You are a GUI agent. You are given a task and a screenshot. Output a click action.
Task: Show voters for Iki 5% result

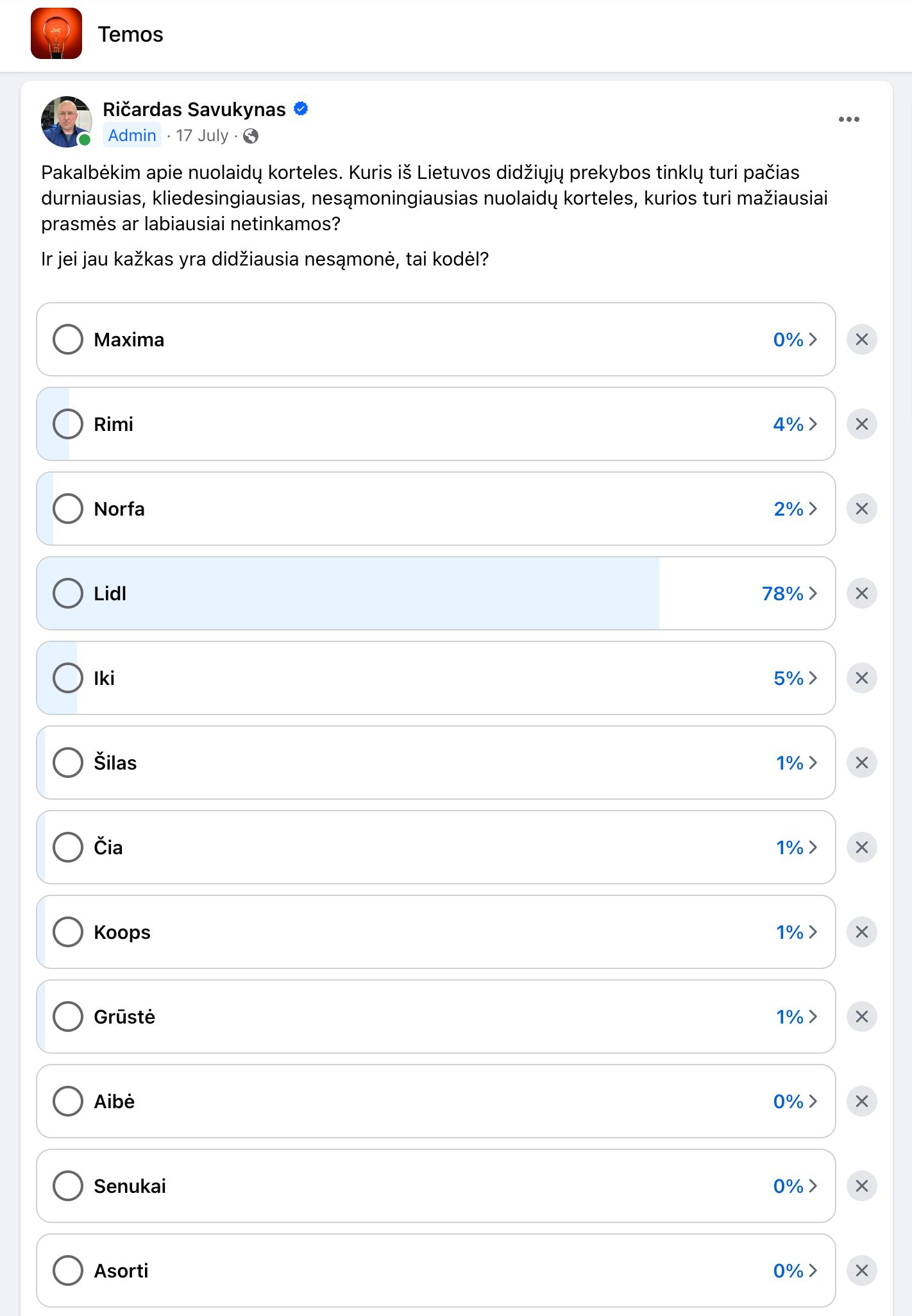795,678
